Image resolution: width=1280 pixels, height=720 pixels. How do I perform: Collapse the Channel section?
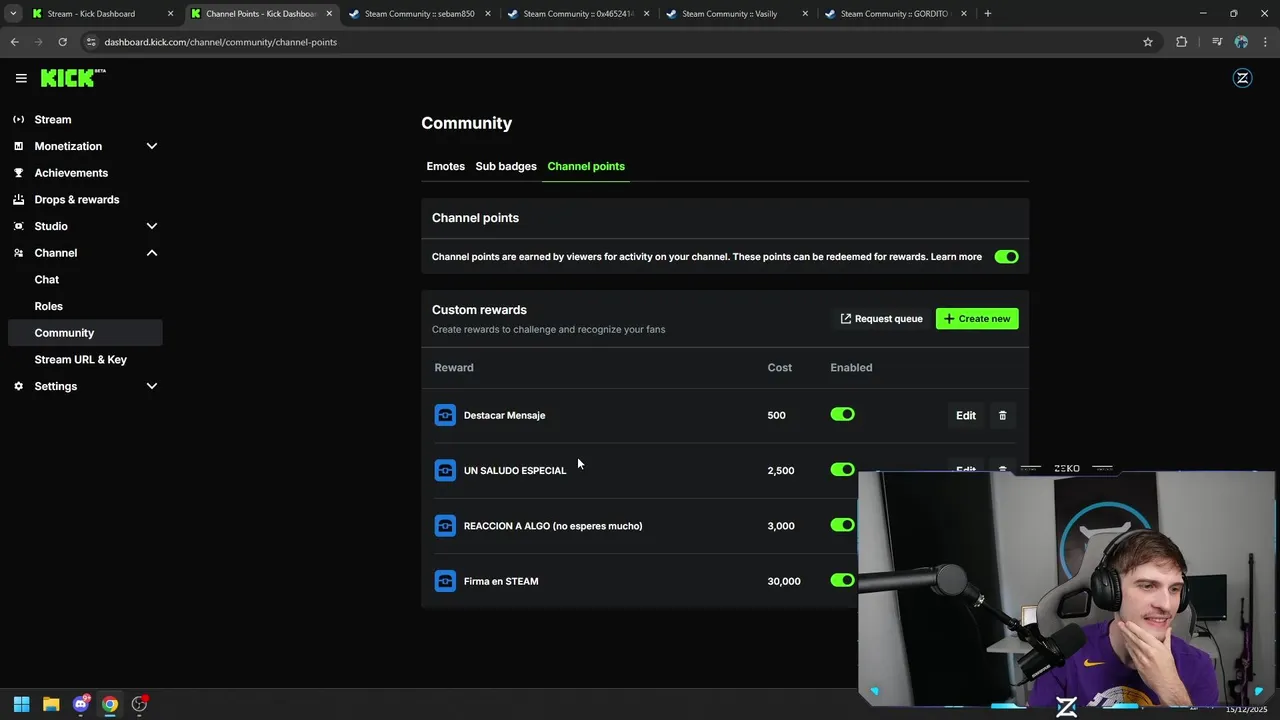click(x=152, y=253)
